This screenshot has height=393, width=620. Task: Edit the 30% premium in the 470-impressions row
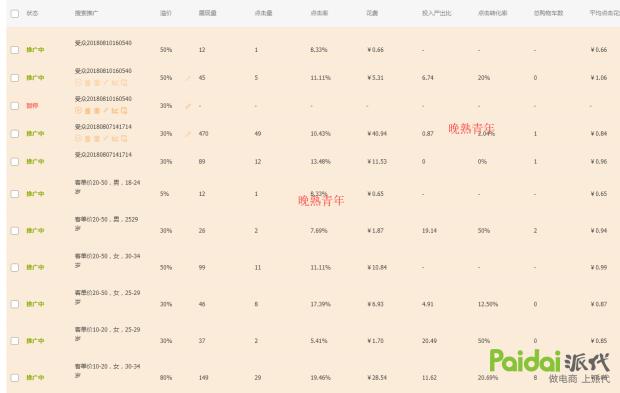tap(188, 134)
